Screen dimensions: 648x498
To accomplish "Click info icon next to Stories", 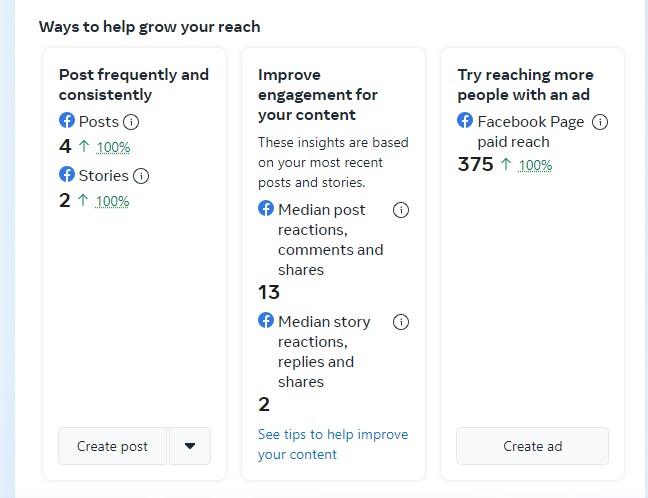I will 141,176.
